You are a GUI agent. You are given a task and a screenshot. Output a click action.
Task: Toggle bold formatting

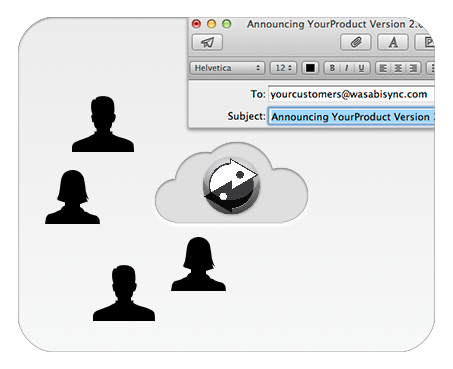click(332, 68)
